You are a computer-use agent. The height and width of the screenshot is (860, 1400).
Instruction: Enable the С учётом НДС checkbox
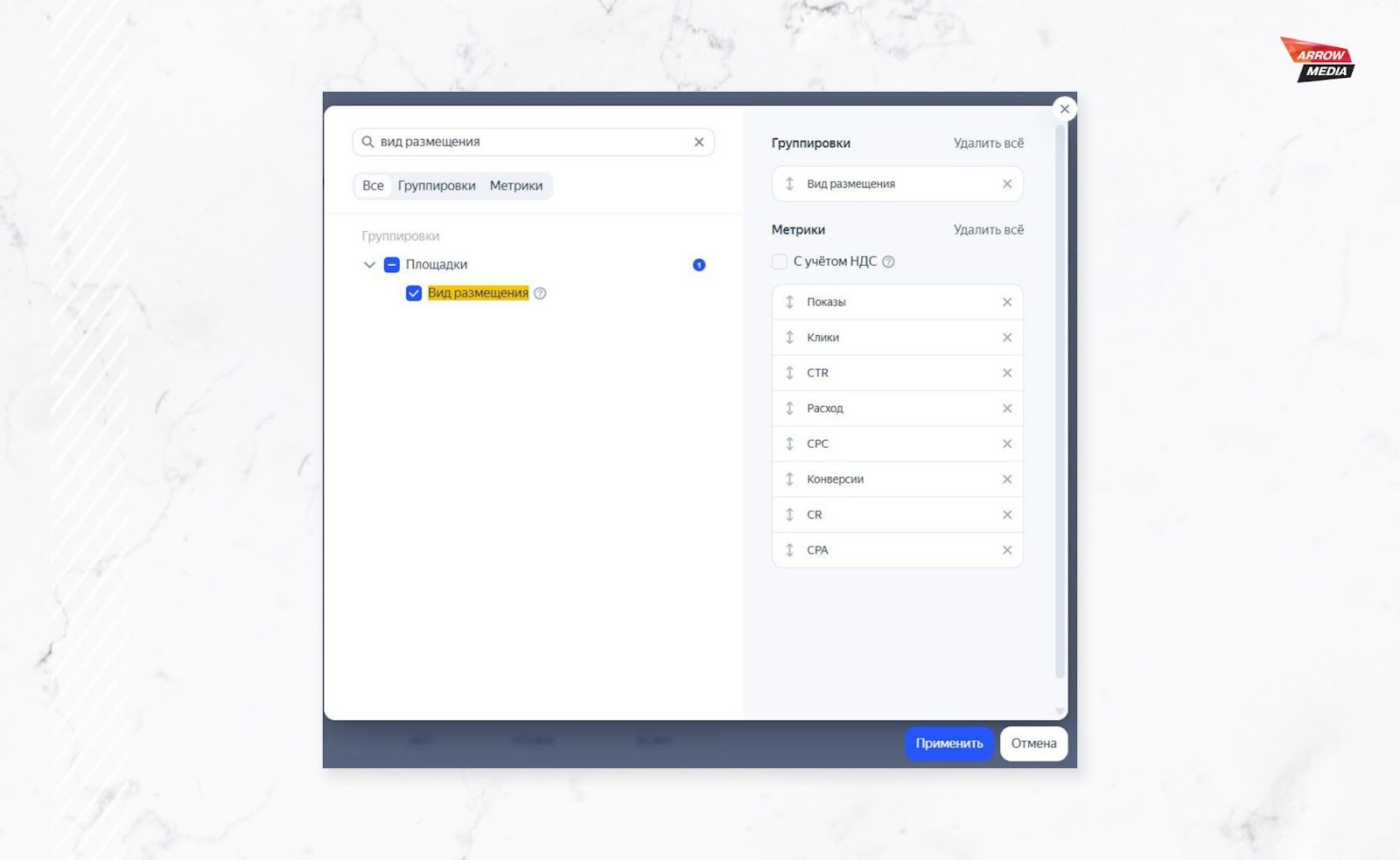pos(780,262)
